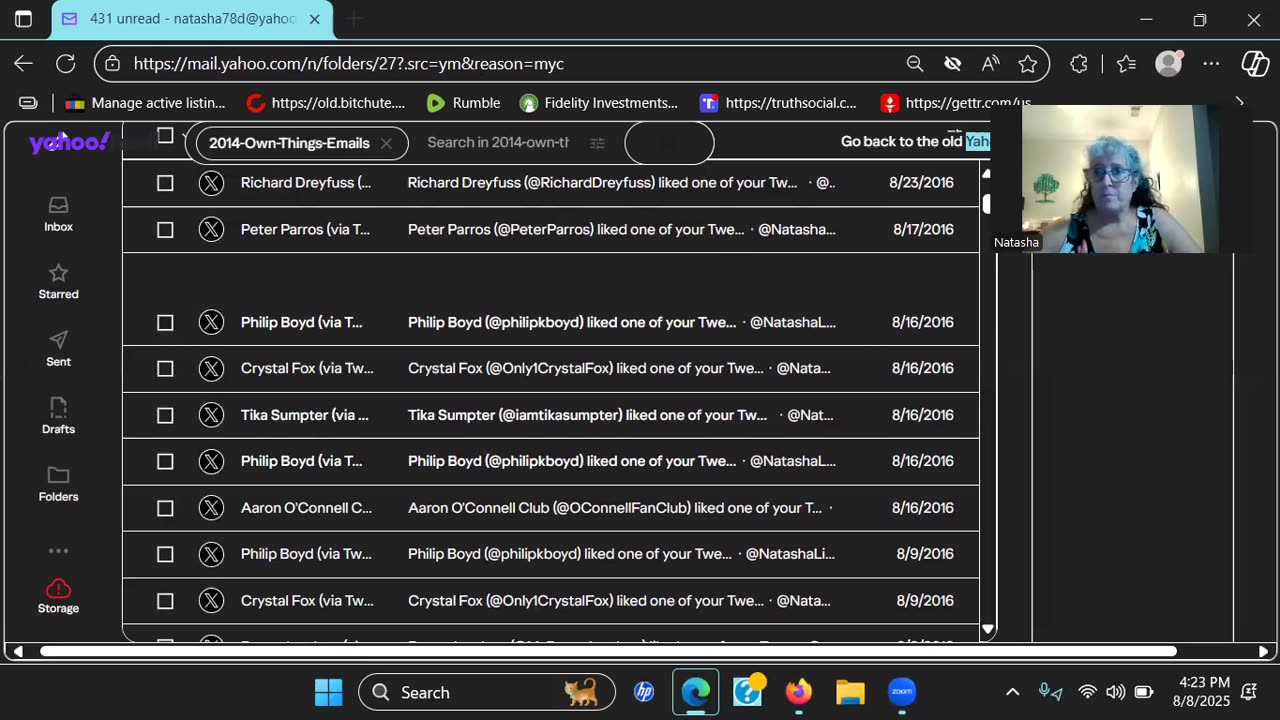Add this page to favorites with the star
This screenshot has width=1280, height=720.
click(1028, 63)
